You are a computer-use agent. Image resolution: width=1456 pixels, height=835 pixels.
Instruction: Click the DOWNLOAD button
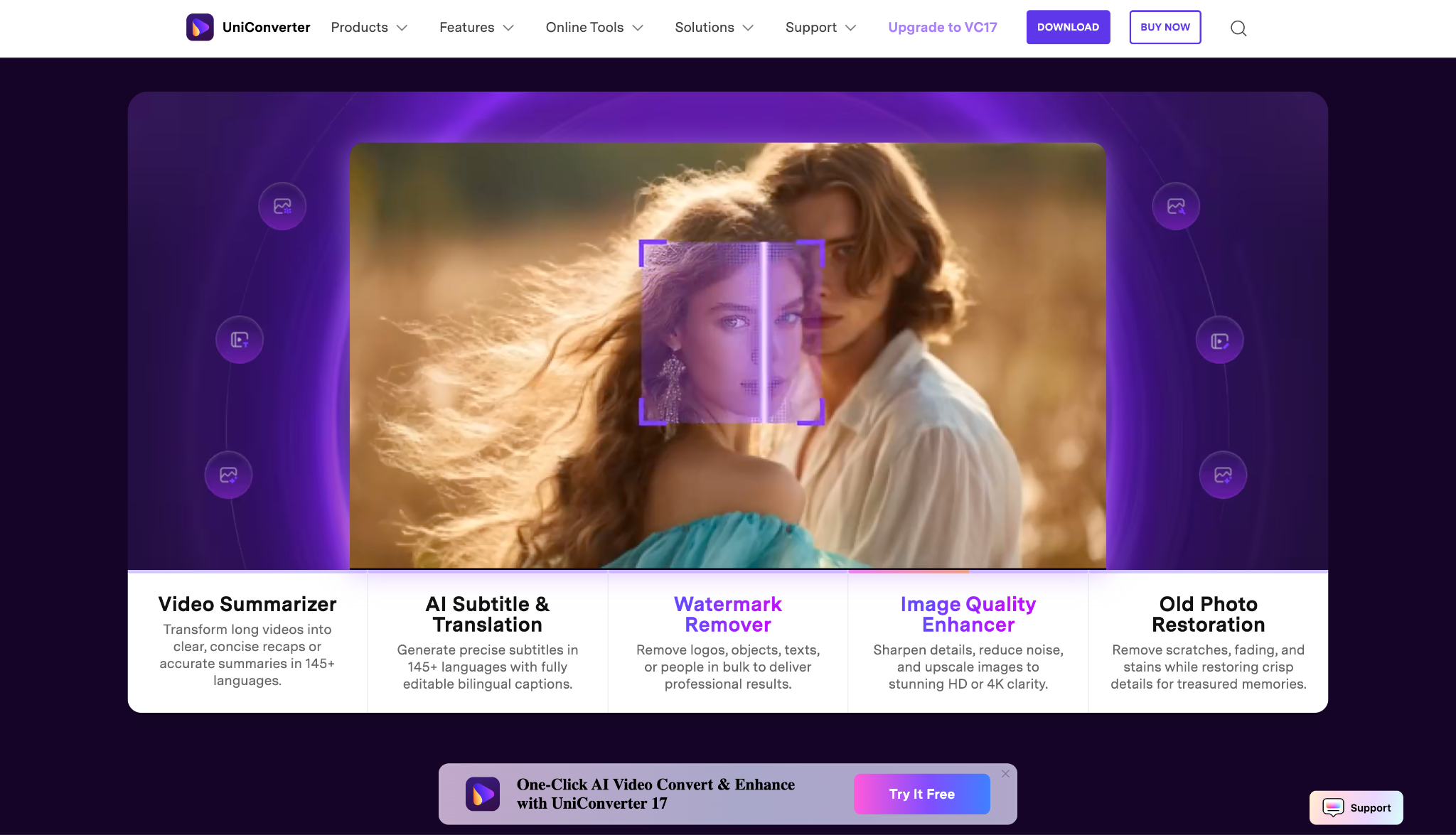point(1068,27)
